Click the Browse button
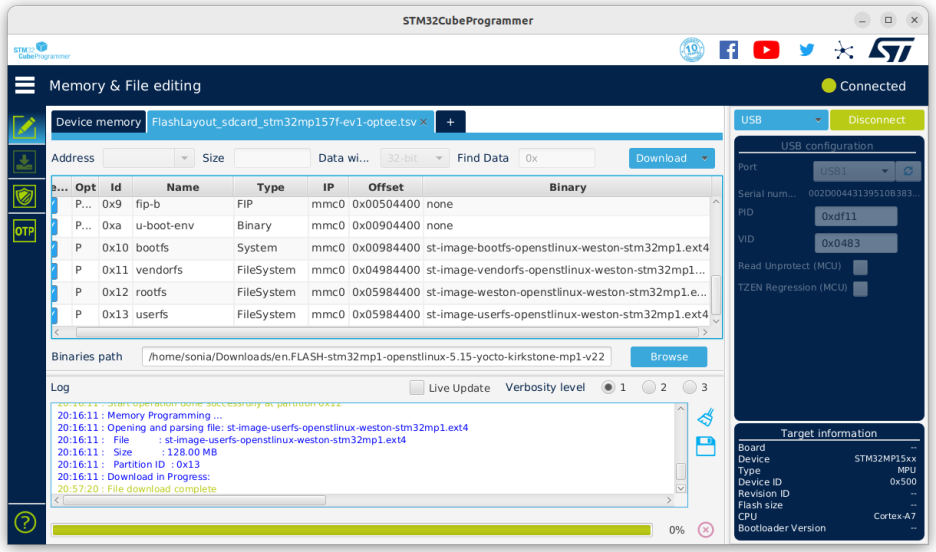936x552 pixels. [669, 357]
